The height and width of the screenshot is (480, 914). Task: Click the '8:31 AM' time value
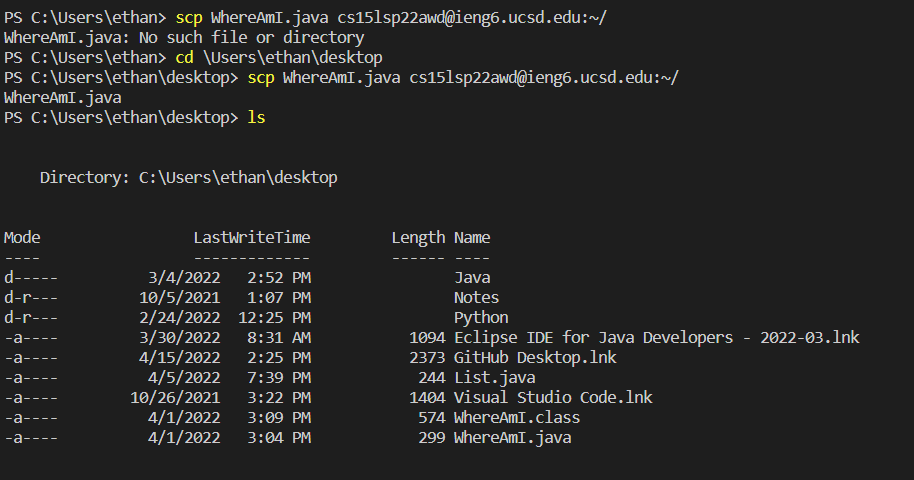click(279, 338)
